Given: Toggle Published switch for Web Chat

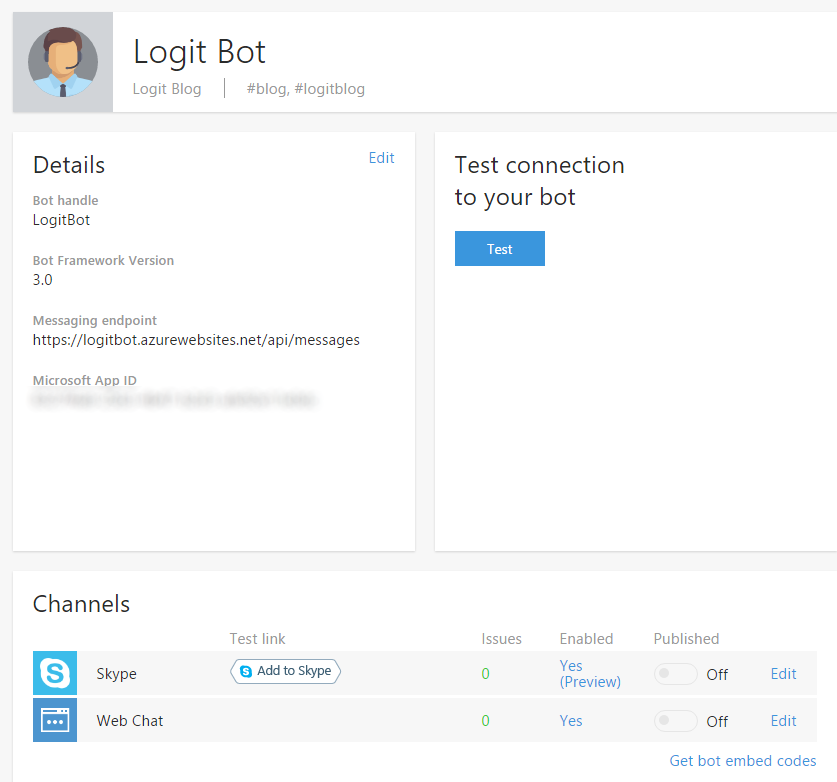Looking at the screenshot, I should tap(675, 721).
